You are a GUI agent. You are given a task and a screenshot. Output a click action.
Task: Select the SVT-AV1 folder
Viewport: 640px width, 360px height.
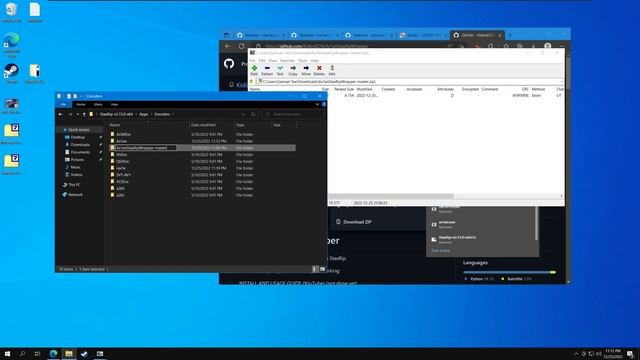pyautogui.click(x=123, y=175)
